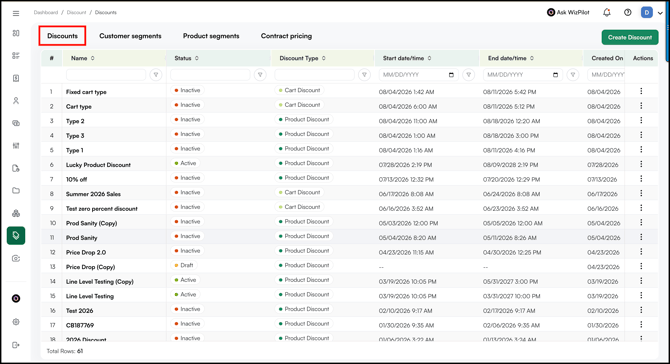Sort by Discount Type column

323,58
